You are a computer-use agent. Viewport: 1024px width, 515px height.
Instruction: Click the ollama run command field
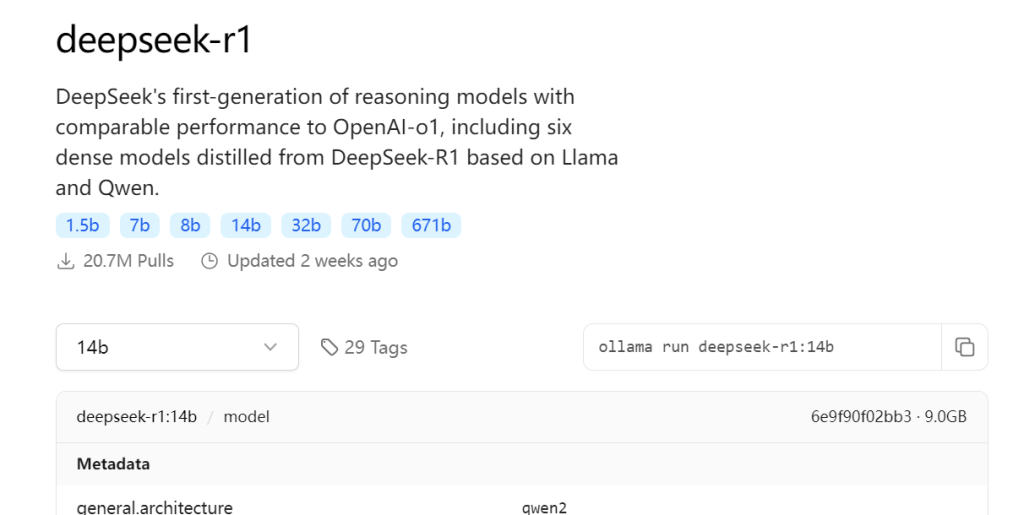tap(762, 347)
